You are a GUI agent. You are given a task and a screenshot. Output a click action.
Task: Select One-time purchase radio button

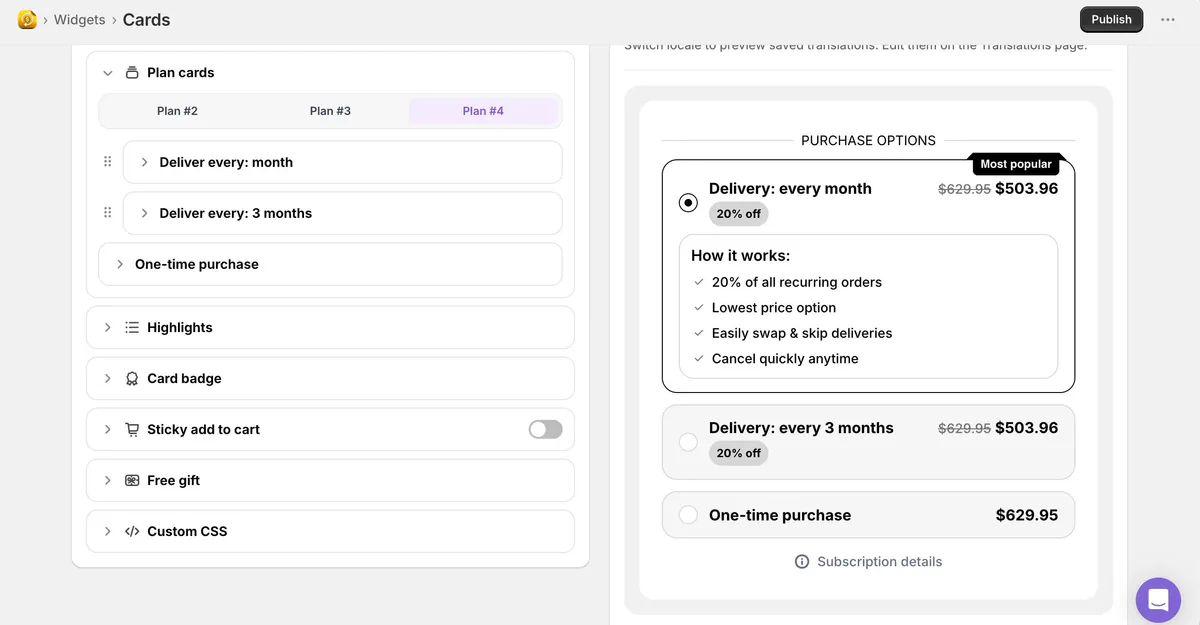pos(688,515)
